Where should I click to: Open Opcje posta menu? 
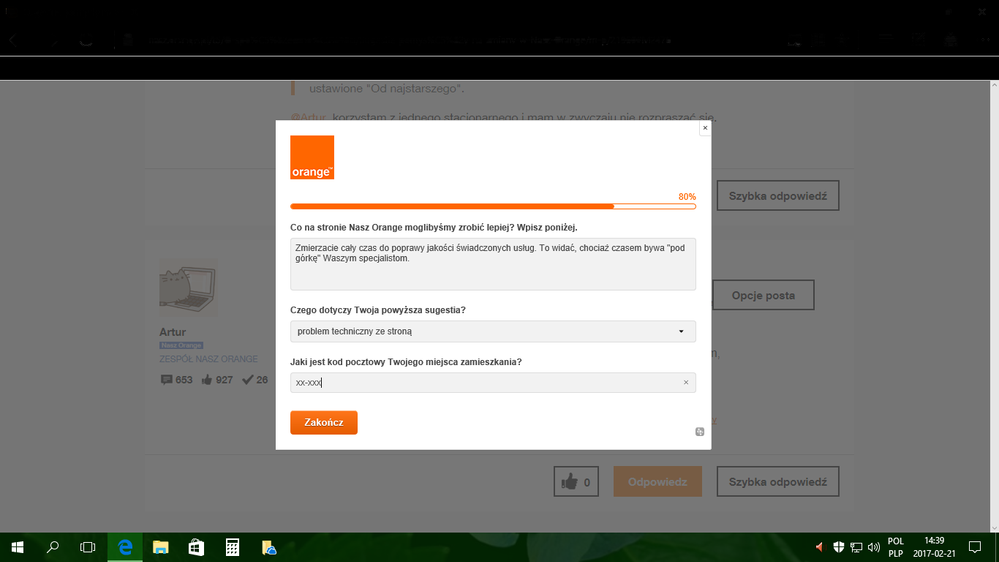point(763,295)
